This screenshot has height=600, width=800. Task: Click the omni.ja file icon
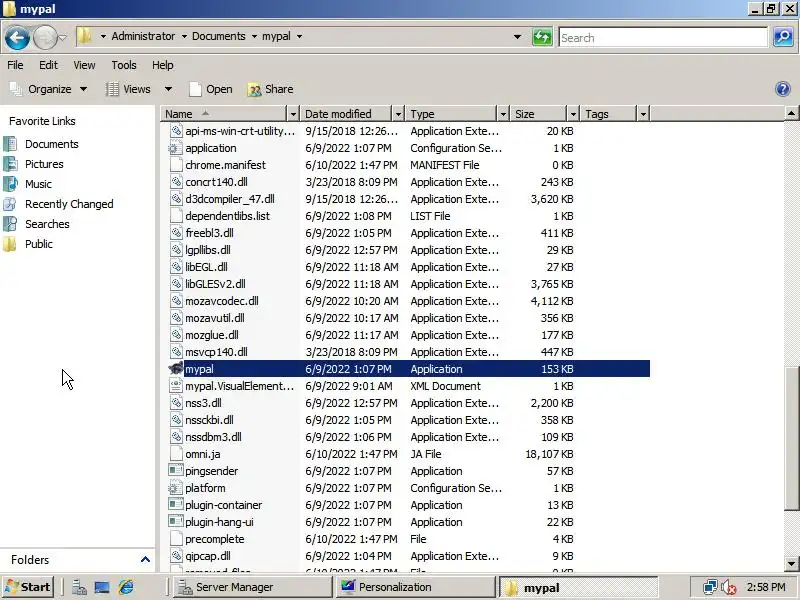click(x=176, y=454)
